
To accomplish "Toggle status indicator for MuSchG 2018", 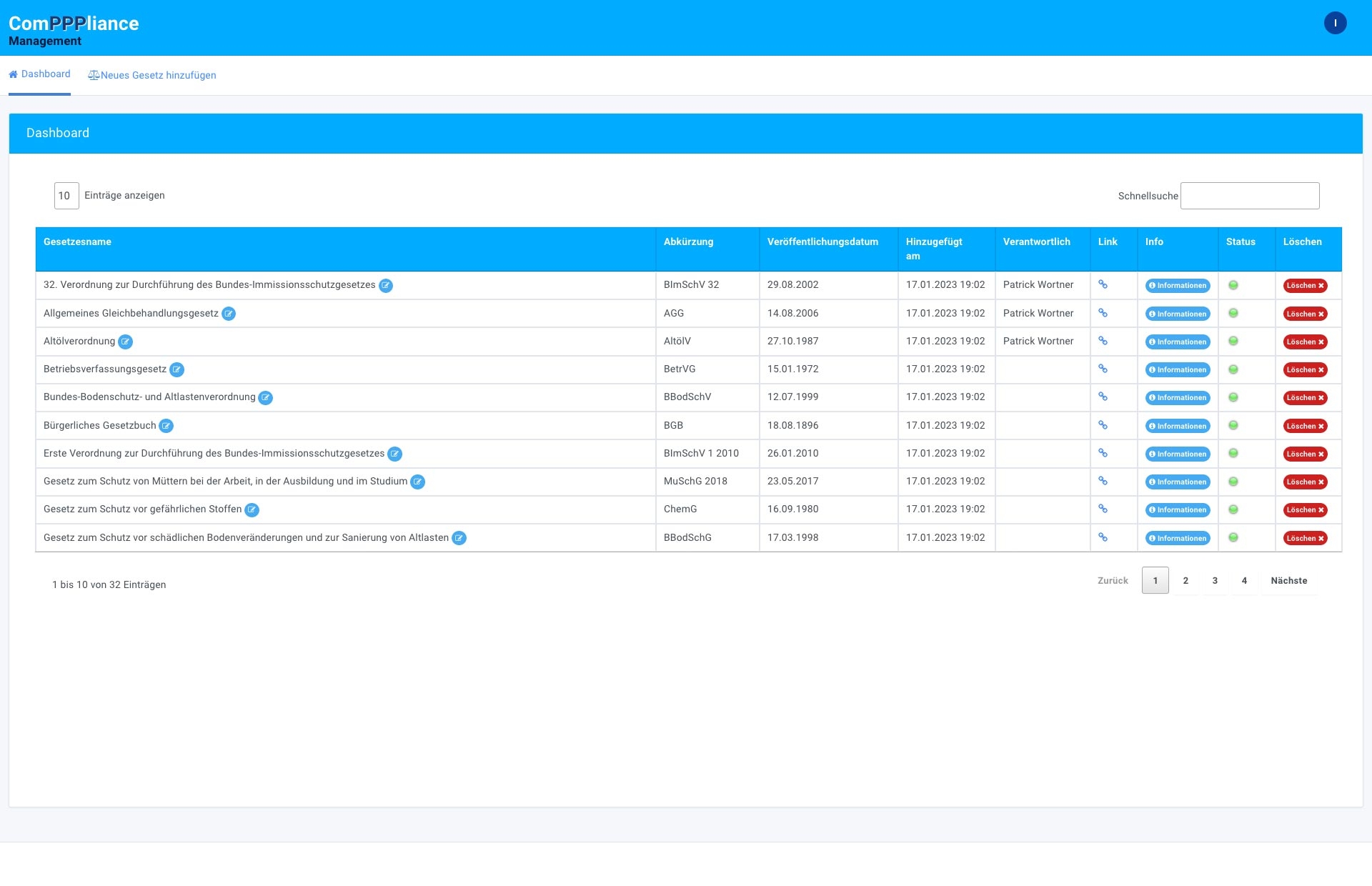I will click(1233, 482).
